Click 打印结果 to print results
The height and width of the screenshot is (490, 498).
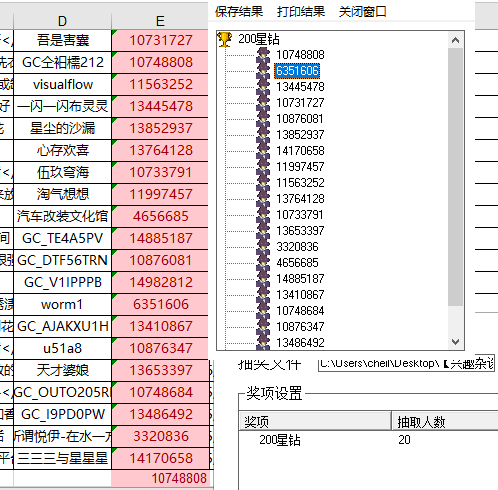[x=301, y=12]
